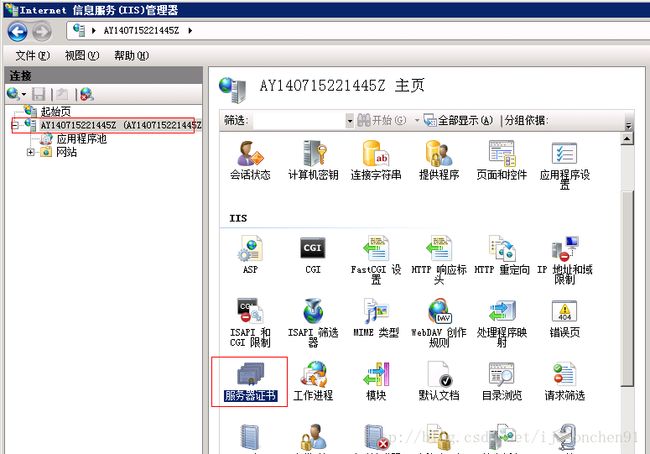Open 模块 (Modules) feature

(376, 381)
